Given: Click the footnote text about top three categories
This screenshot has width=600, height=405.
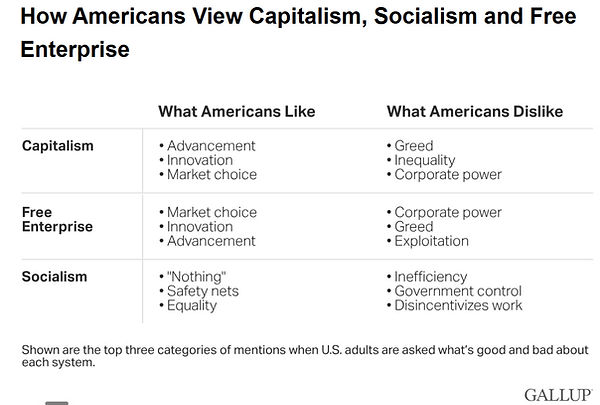Looking at the screenshot, I should click(305, 356).
